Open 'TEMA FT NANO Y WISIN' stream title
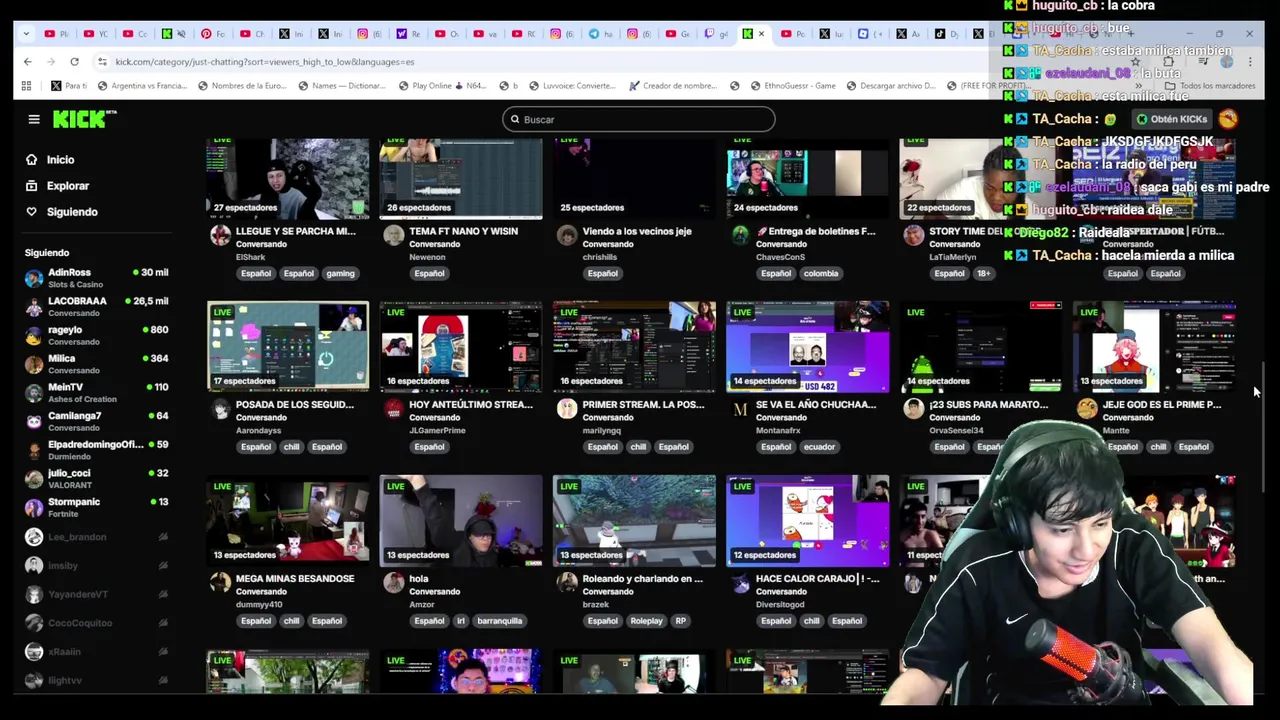 point(463,231)
